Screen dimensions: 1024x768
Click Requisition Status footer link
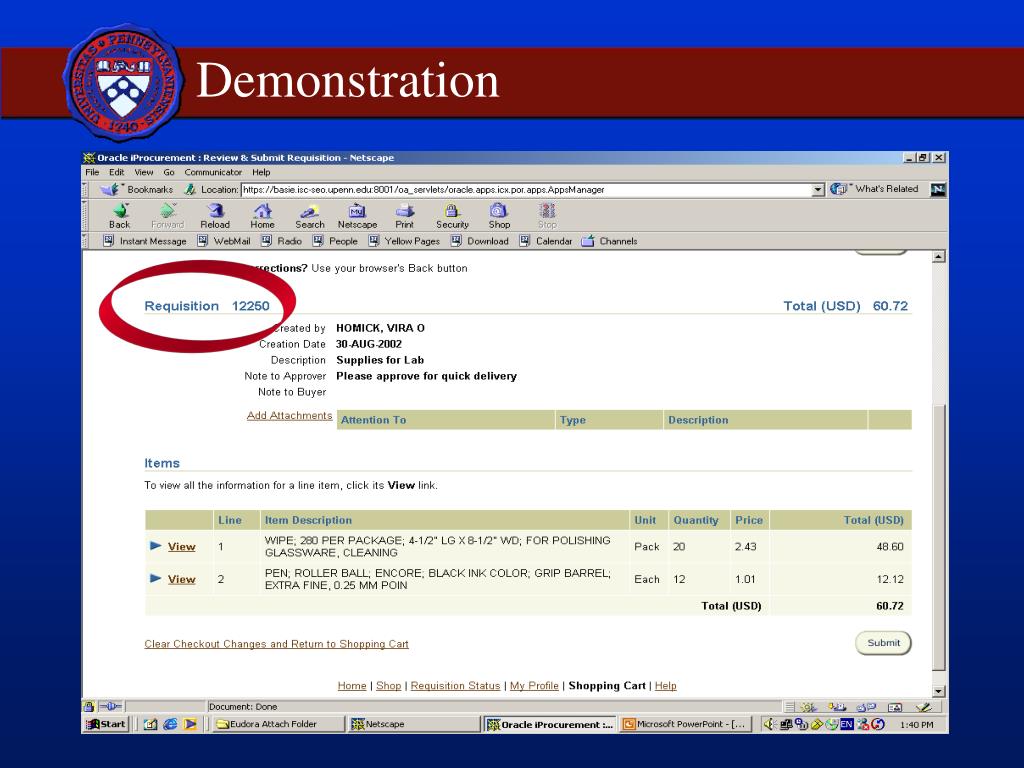(455, 686)
